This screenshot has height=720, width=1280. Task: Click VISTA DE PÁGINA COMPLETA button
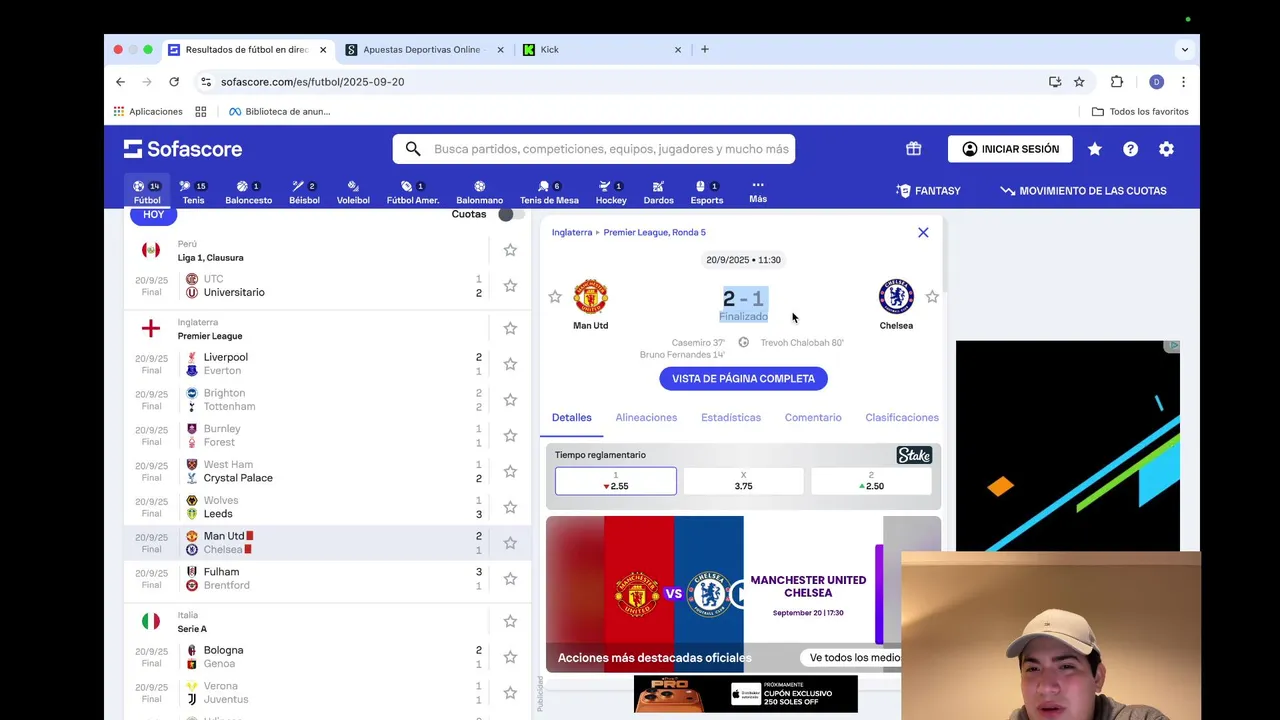coord(743,378)
